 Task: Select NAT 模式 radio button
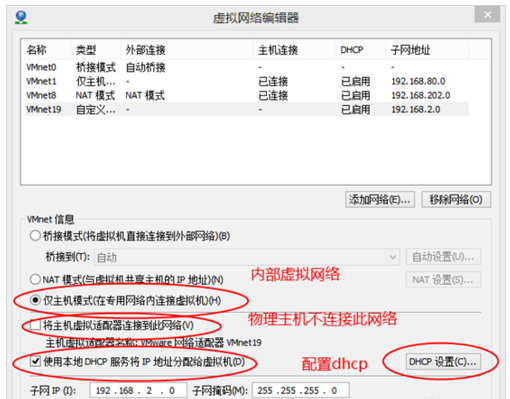[35, 279]
